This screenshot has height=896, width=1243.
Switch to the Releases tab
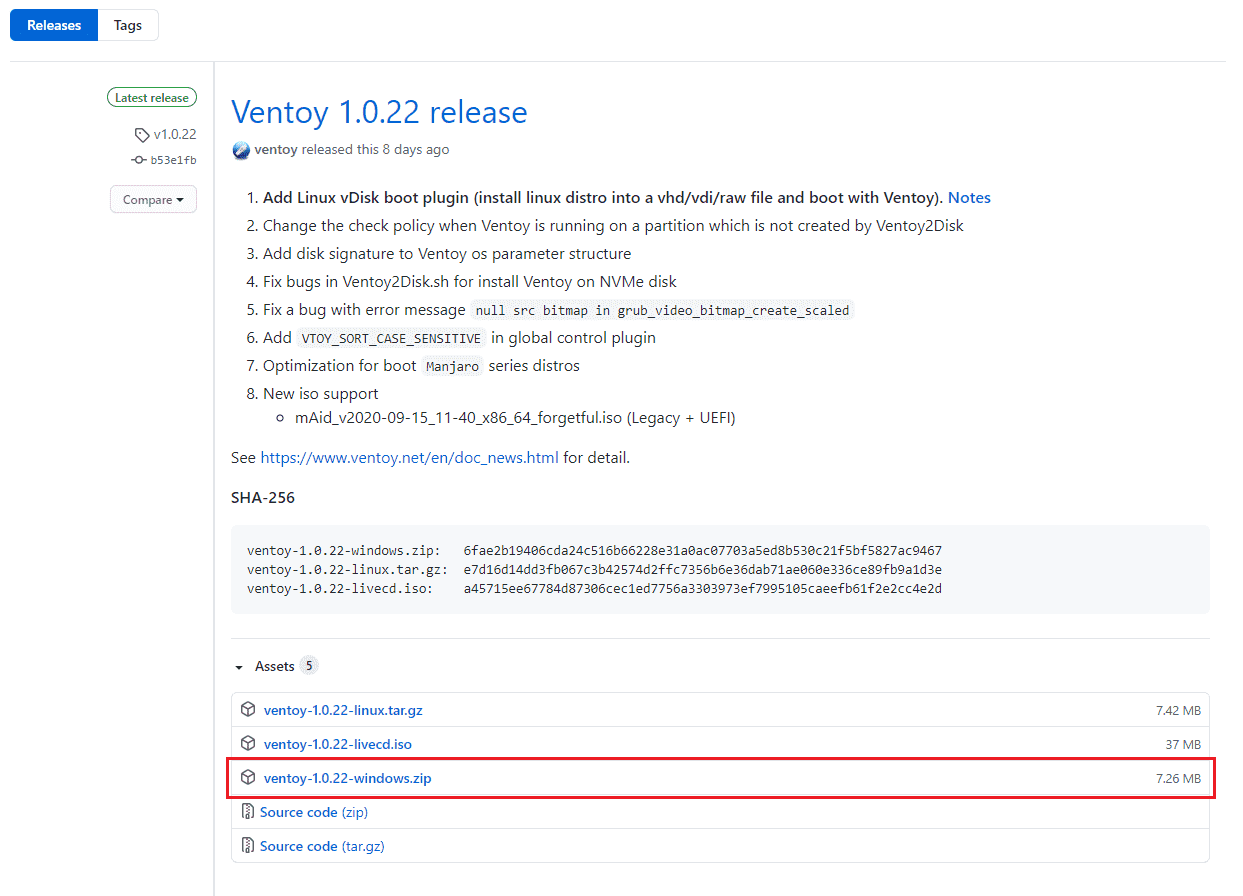[x=54, y=25]
